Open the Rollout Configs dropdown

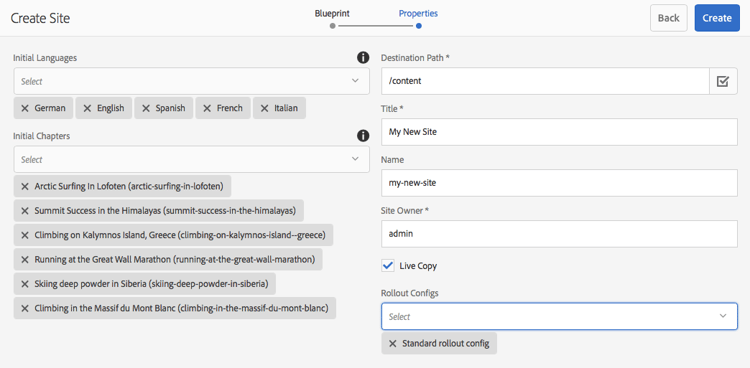[559, 316]
